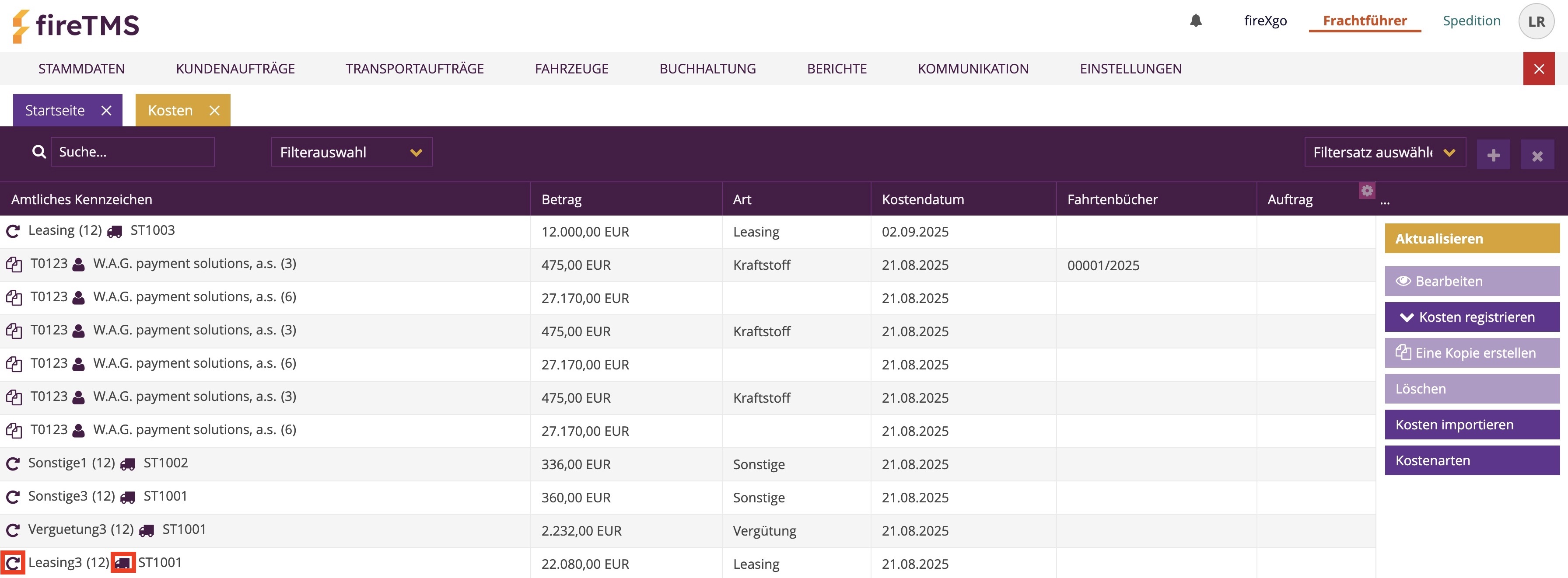Click the person icon in the 00001/2025 row

point(78,265)
